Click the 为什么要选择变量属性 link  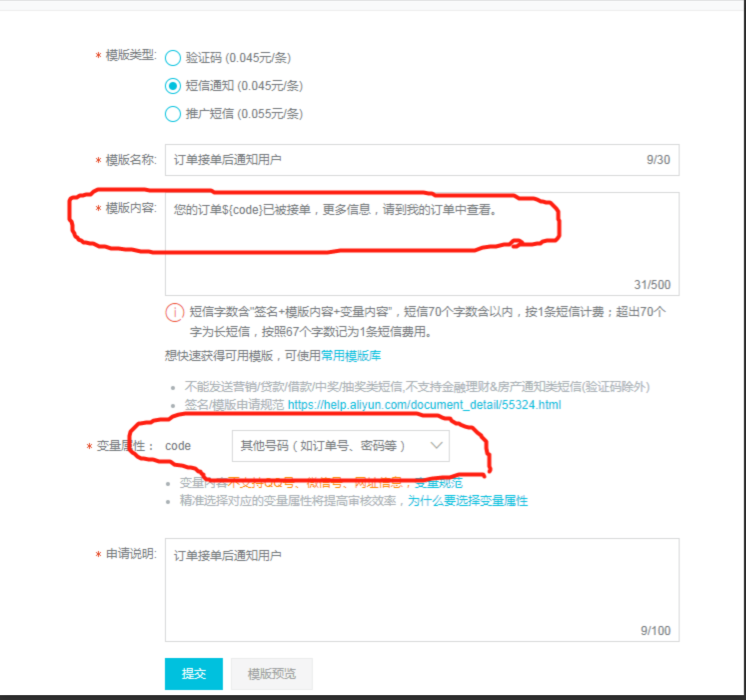coord(467,500)
